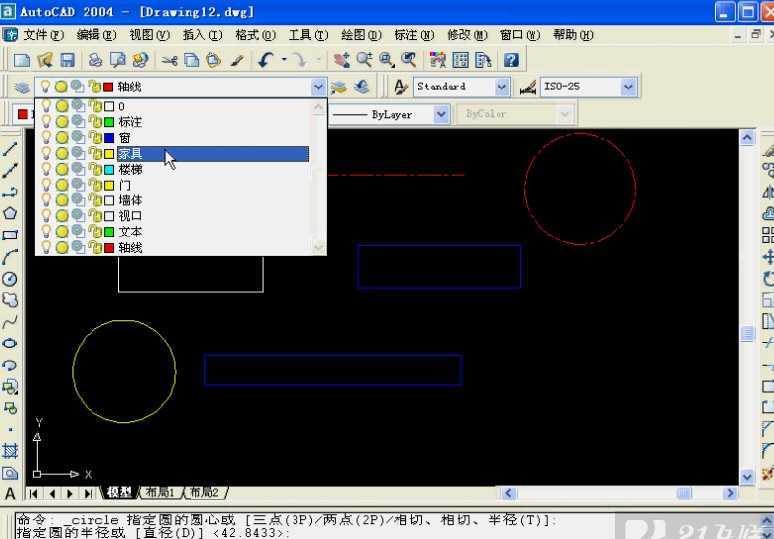
Task: Click the Make Object's Layer Current icon
Action: pos(339,87)
